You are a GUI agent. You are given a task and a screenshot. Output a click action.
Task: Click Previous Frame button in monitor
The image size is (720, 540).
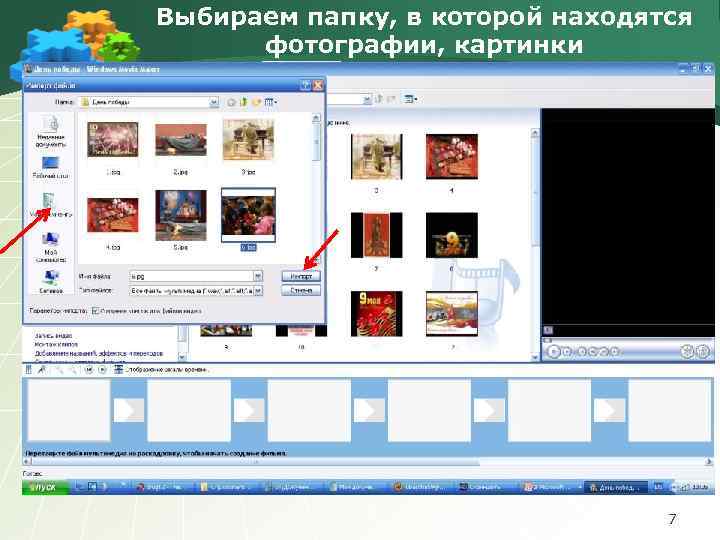point(593,352)
